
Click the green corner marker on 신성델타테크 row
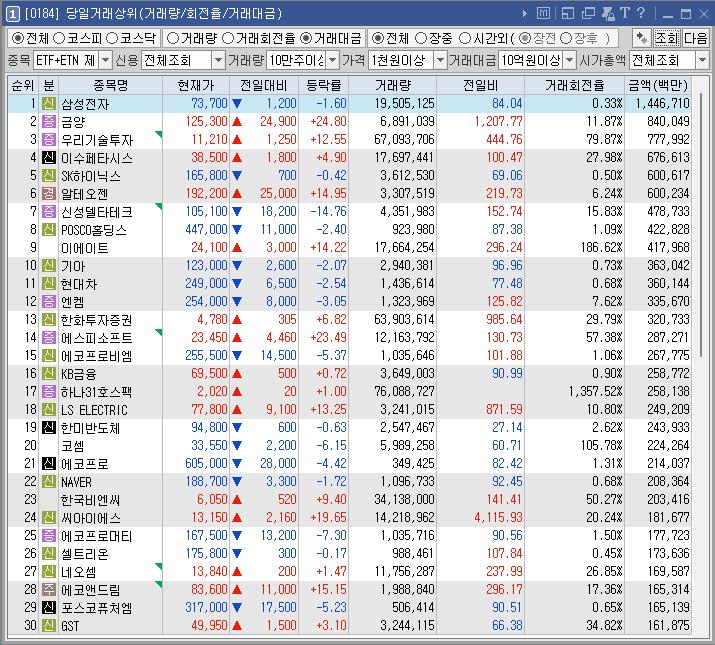159,206
